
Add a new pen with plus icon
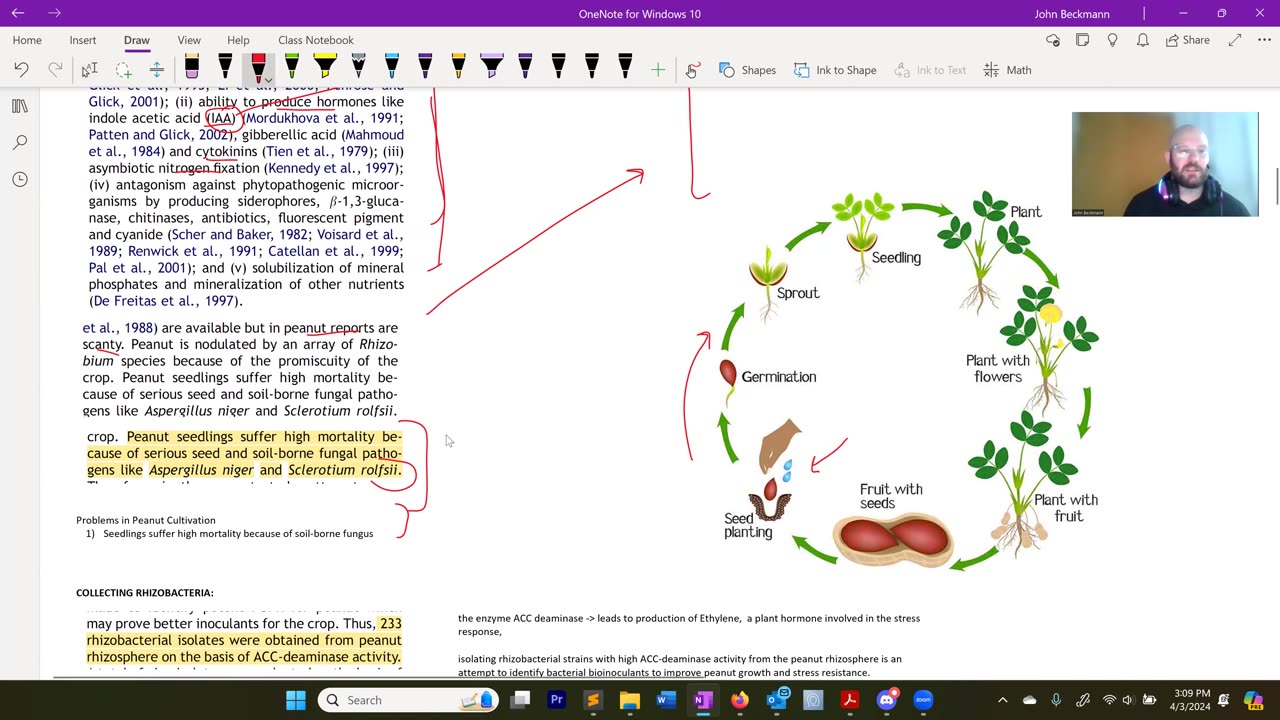point(658,70)
